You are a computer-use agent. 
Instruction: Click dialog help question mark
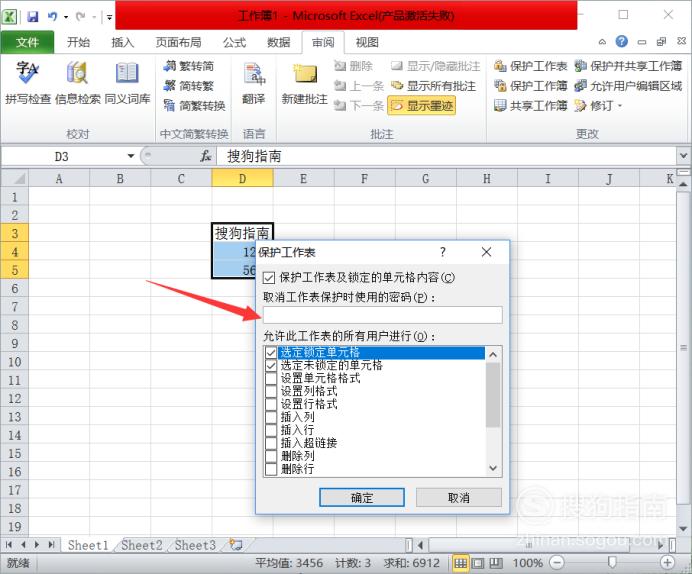pyautogui.click(x=443, y=252)
